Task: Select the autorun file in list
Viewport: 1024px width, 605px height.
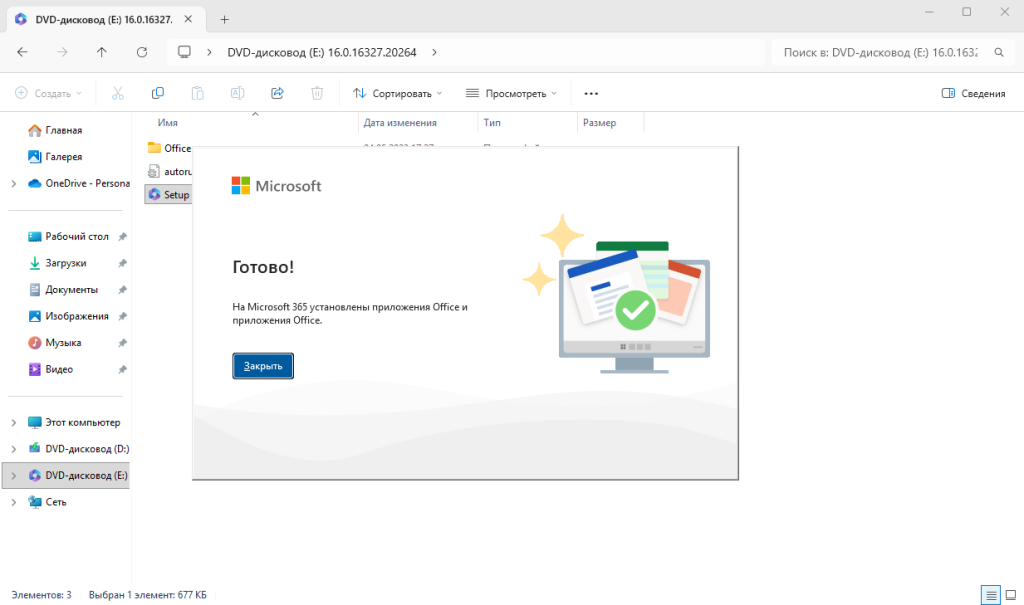Action: (168, 172)
